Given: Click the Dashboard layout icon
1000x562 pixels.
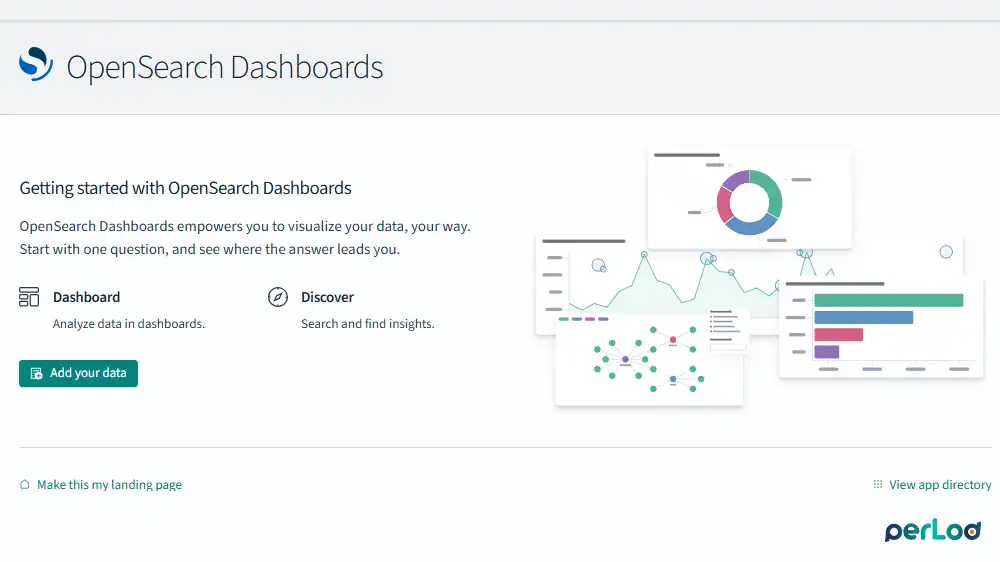Looking at the screenshot, I should click(x=29, y=297).
